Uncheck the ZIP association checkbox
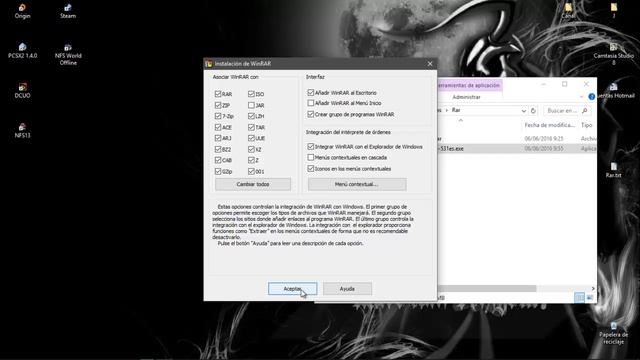640x360 pixels. 218,105
